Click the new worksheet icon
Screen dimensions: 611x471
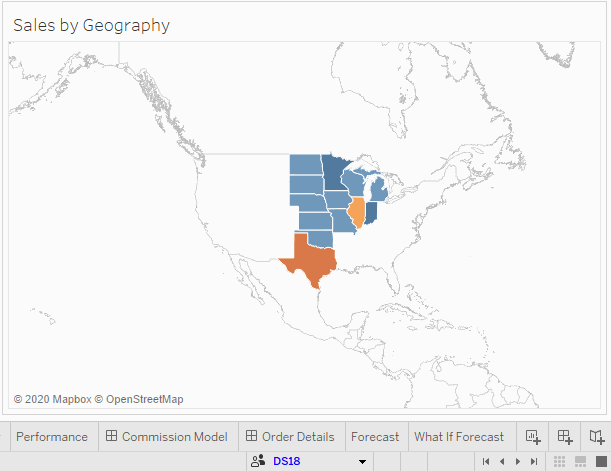coord(533,437)
